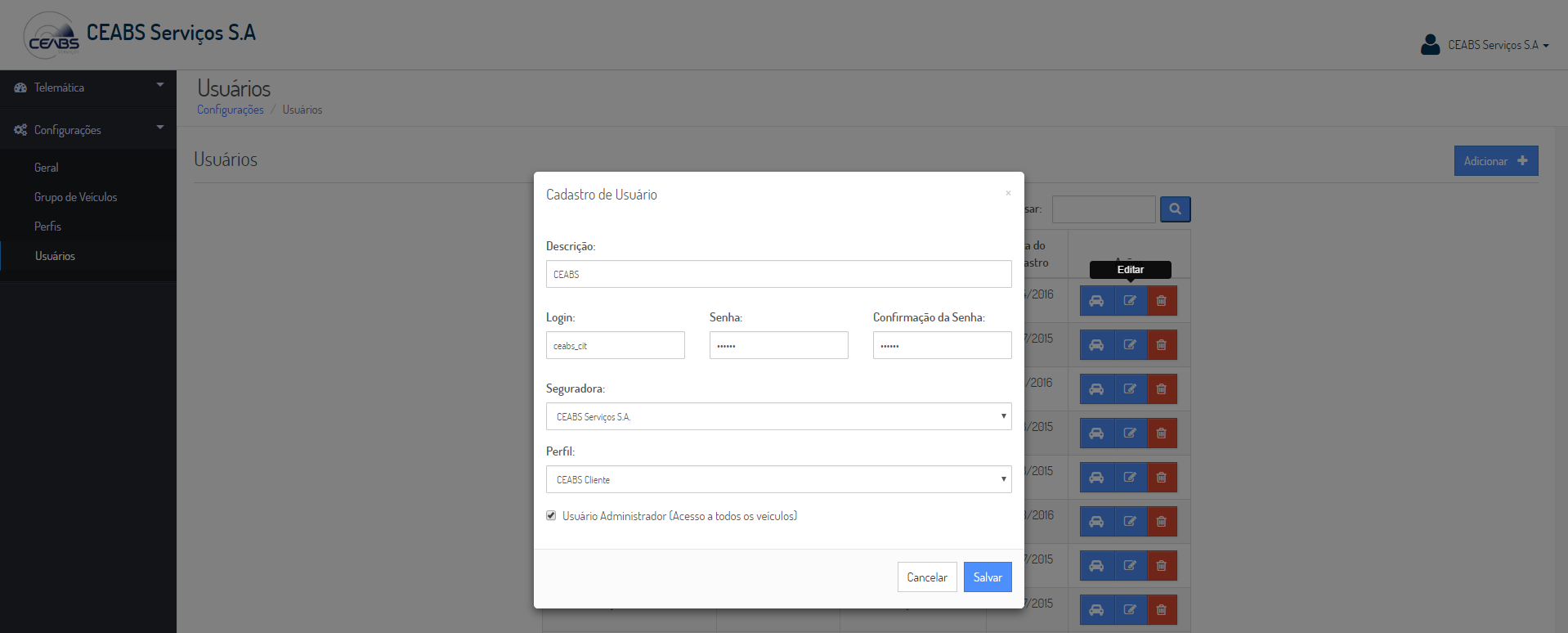
Task: Click trash icon in the fifth user row
Action: tap(1162, 478)
